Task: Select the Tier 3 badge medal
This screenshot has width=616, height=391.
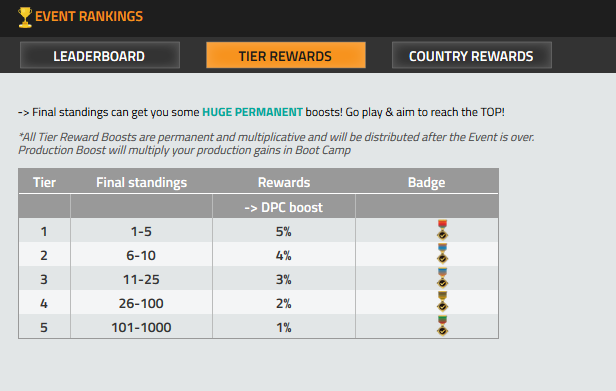Action: point(442,277)
